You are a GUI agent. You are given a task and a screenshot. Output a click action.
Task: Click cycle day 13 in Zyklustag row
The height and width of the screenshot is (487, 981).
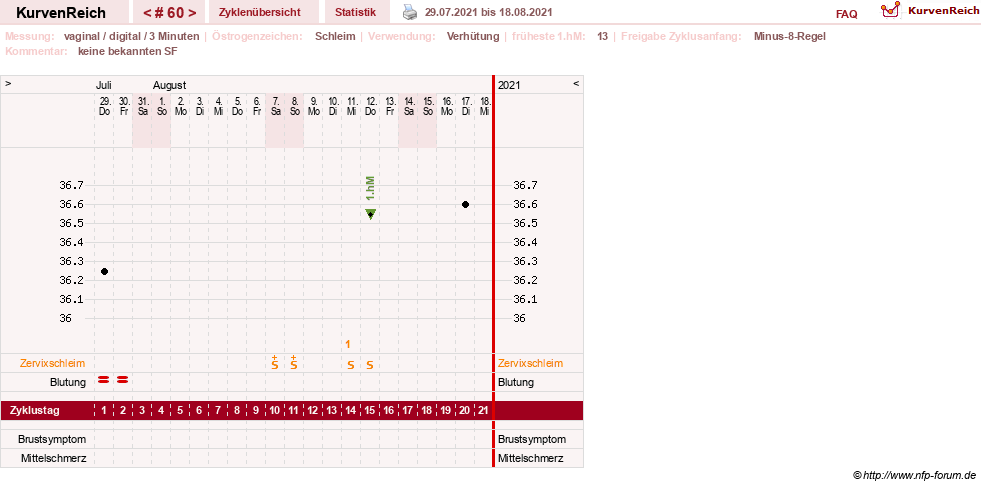click(x=332, y=411)
